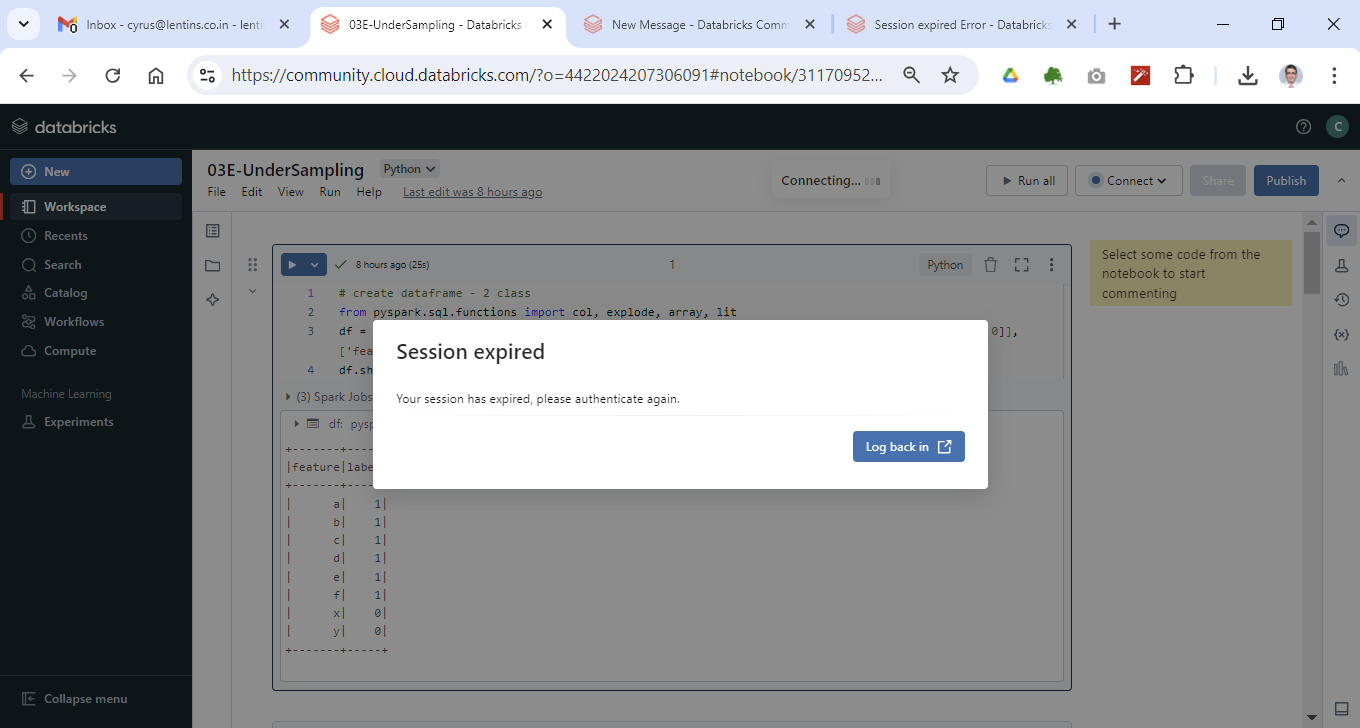This screenshot has height=728, width=1360.
Task: Open the Run menu
Action: 329,192
